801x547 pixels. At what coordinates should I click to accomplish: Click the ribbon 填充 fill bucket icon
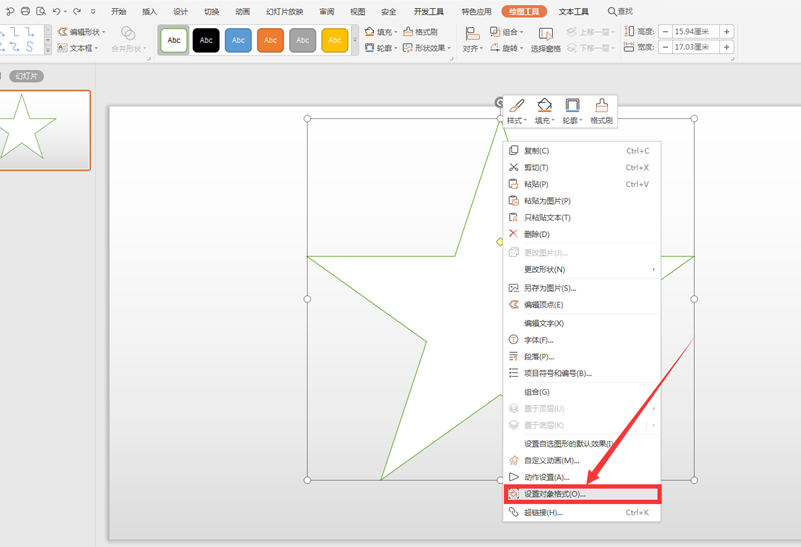click(x=369, y=32)
